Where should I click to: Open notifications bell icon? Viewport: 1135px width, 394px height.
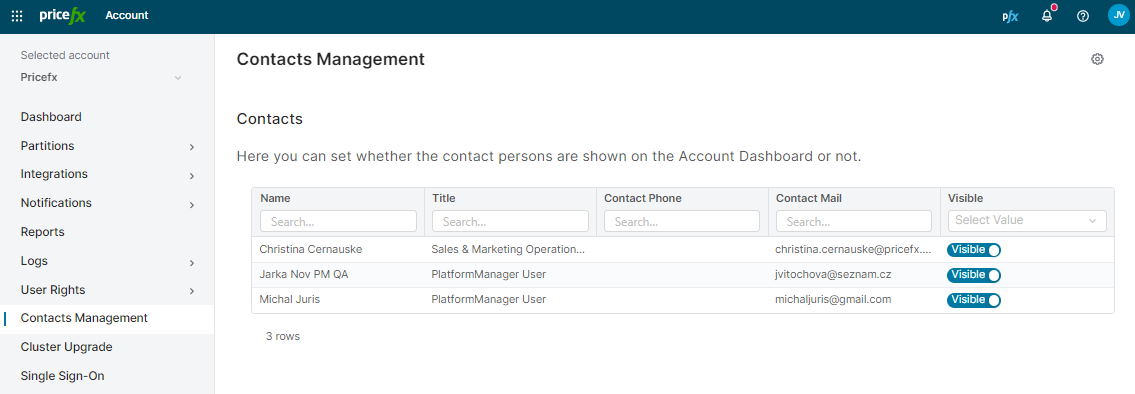[x=1047, y=16]
